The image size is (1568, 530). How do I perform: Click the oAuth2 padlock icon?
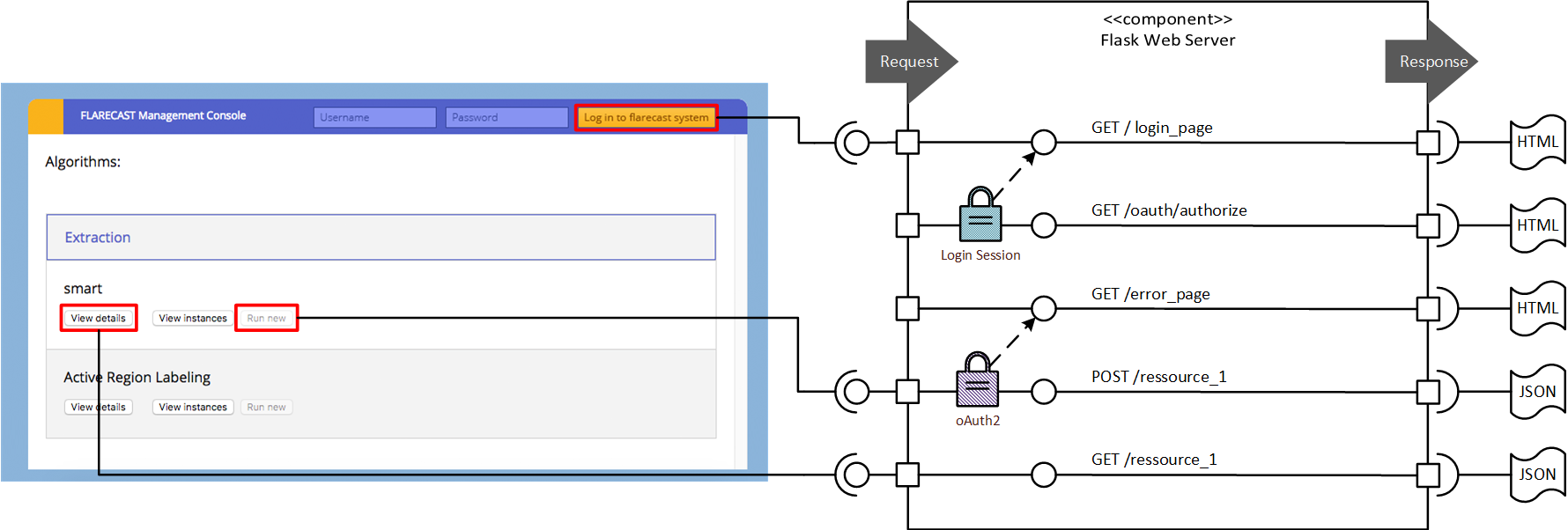[978, 382]
